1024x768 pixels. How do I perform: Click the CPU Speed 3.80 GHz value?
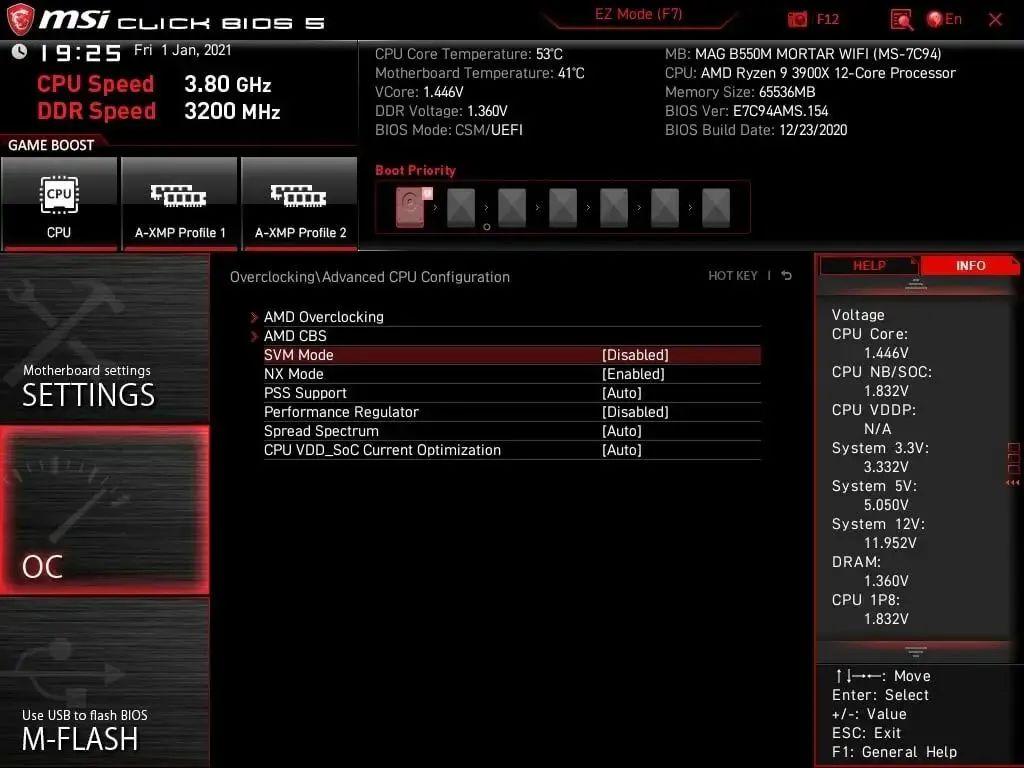227,84
